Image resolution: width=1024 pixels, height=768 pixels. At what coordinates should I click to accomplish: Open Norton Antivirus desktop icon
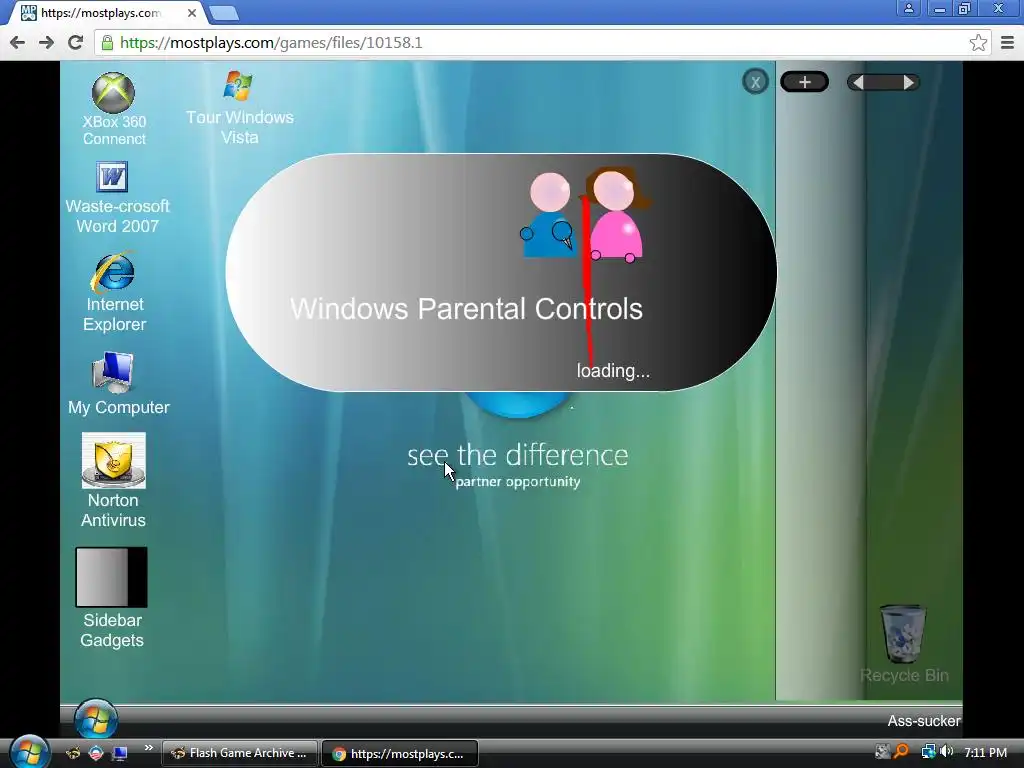[x=113, y=480]
